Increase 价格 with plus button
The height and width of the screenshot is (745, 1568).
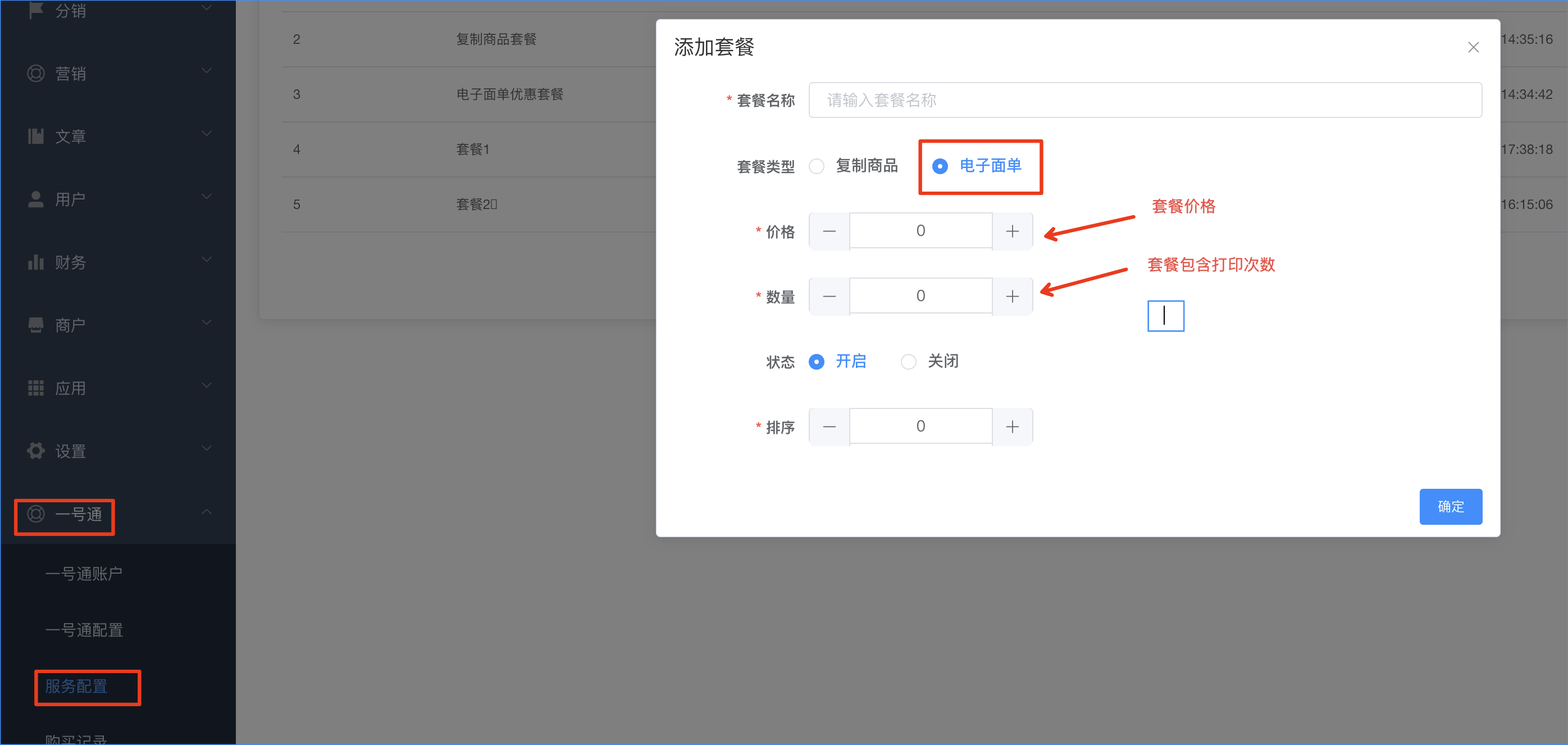[x=1012, y=231]
